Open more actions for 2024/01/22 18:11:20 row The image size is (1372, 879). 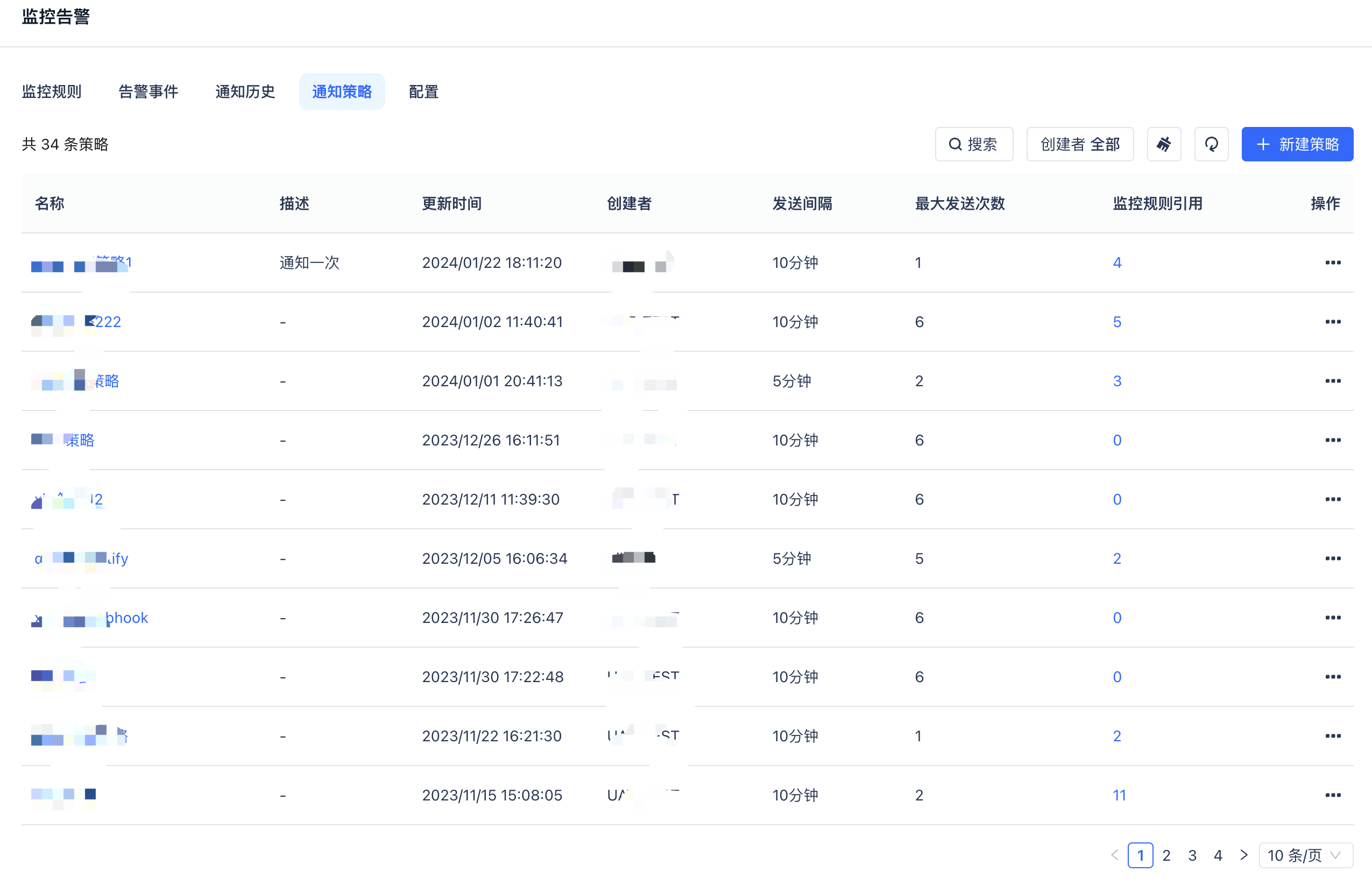click(1332, 263)
